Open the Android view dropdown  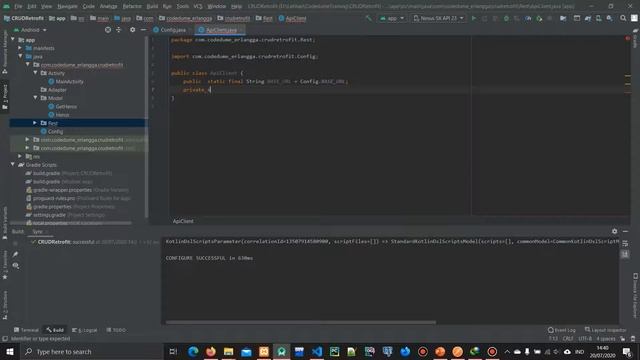(31, 30)
